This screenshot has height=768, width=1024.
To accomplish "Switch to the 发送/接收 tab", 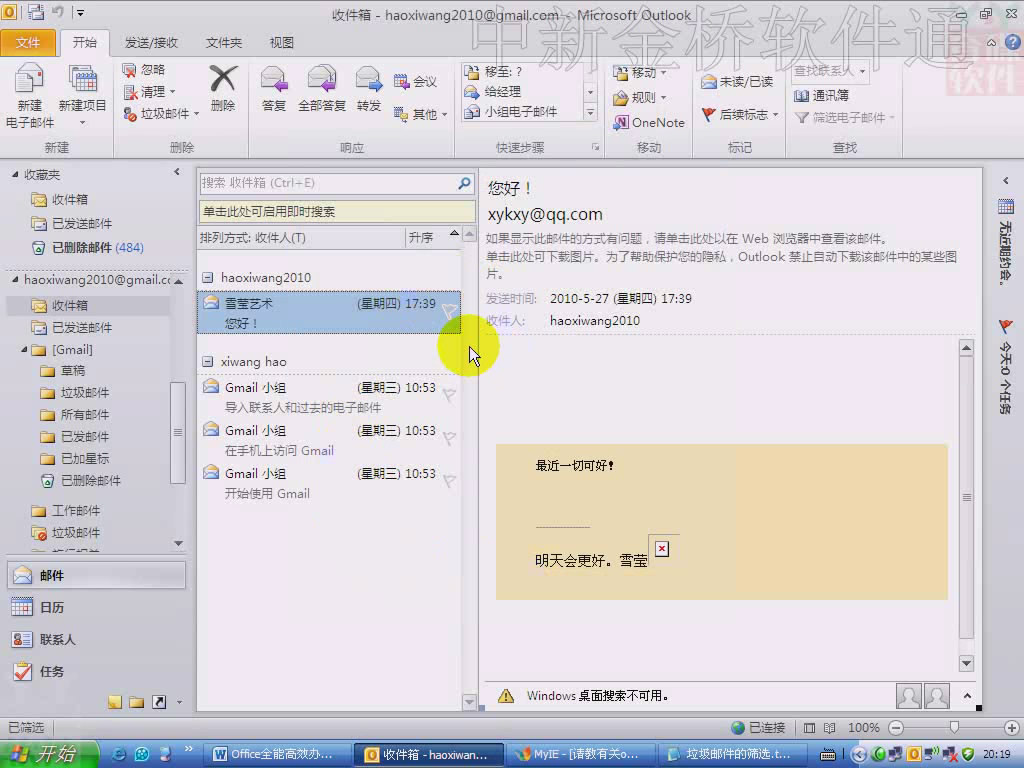I will 152,42.
